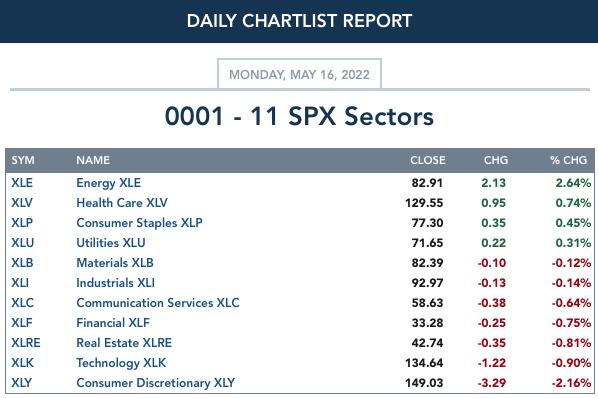Select Consumer Discretionary XLY link
This screenshot has height=398, width=598.
coord(155,383)
